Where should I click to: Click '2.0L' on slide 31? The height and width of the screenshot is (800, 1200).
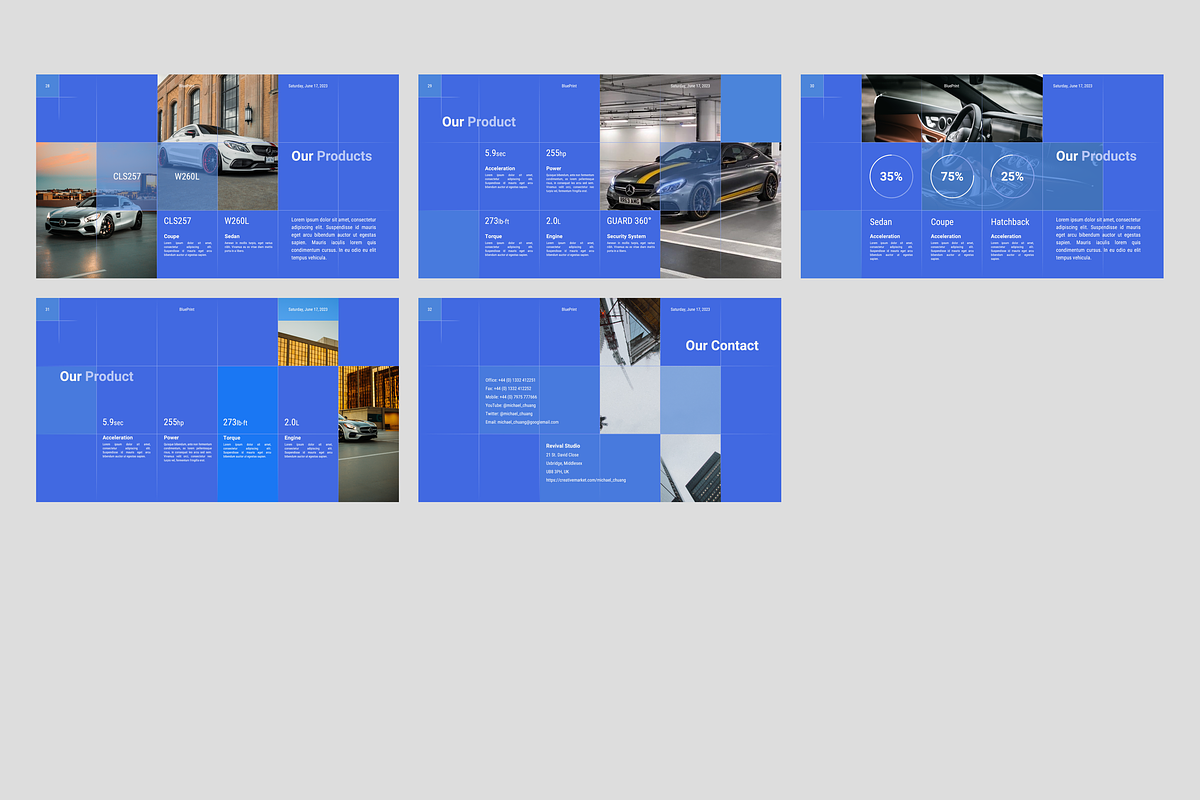coord(292,423)
